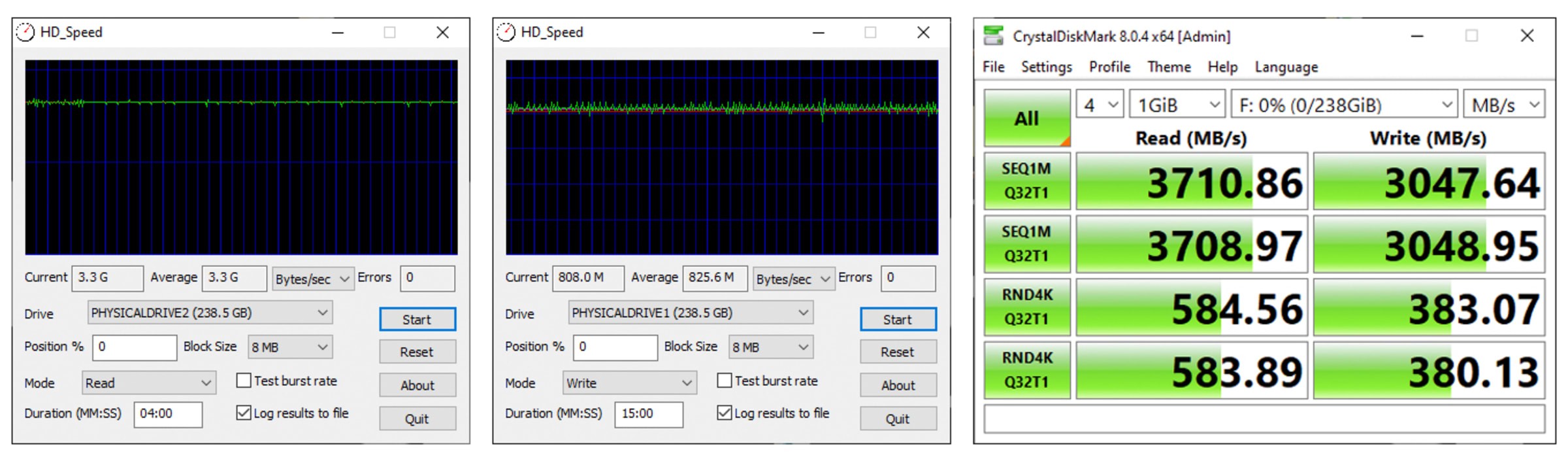Click HD_Speed gauge icon in the left window
The height and width of the screenshot is (461, 1568).
point(25,32)
